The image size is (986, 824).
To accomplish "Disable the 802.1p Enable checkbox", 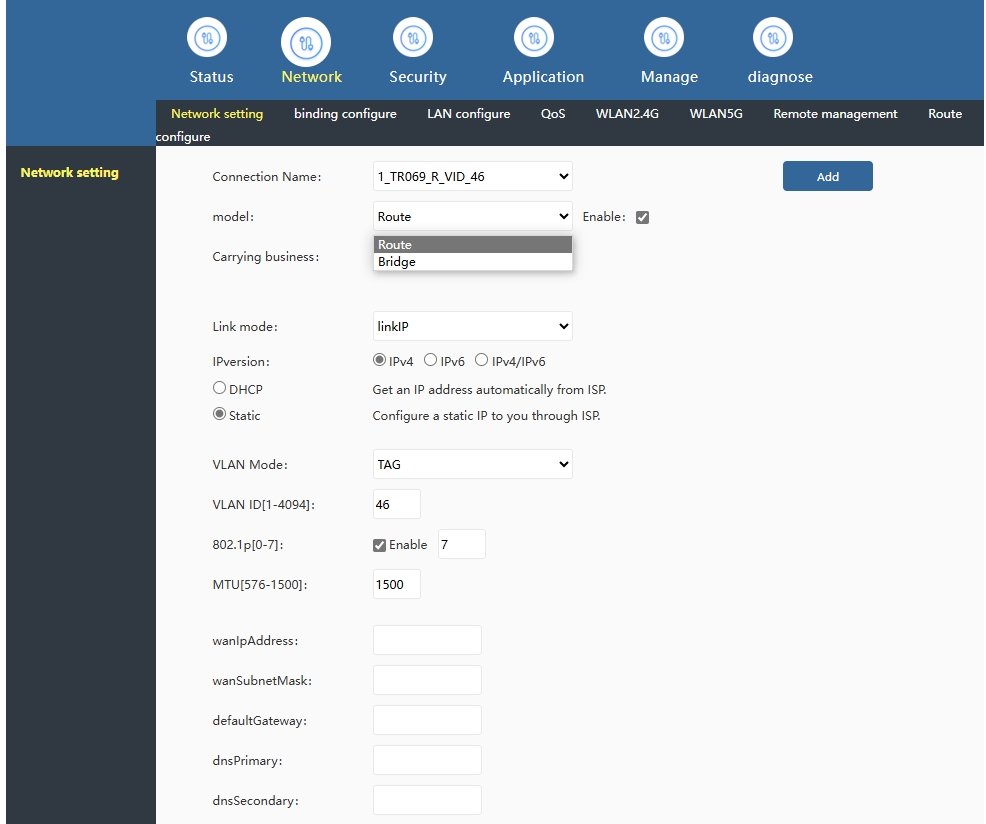I will (379, 545).
